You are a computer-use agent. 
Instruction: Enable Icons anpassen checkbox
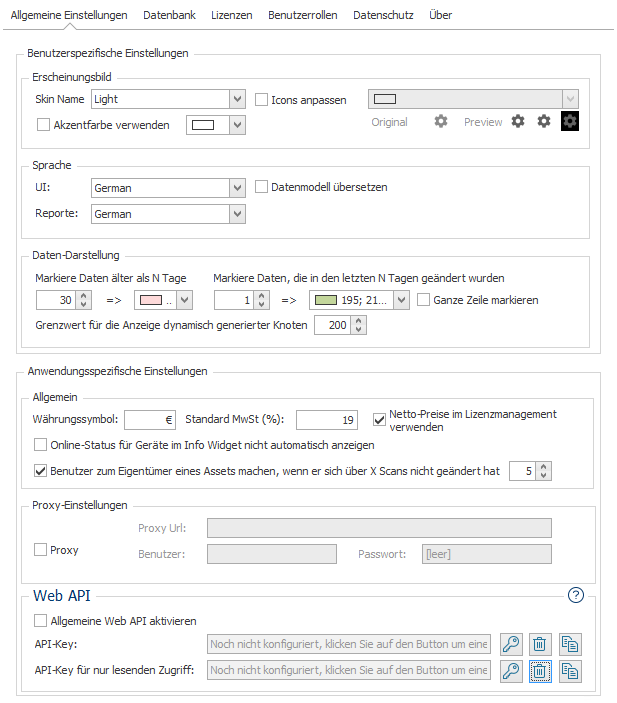pyautogui.click(x=261, y=100)
